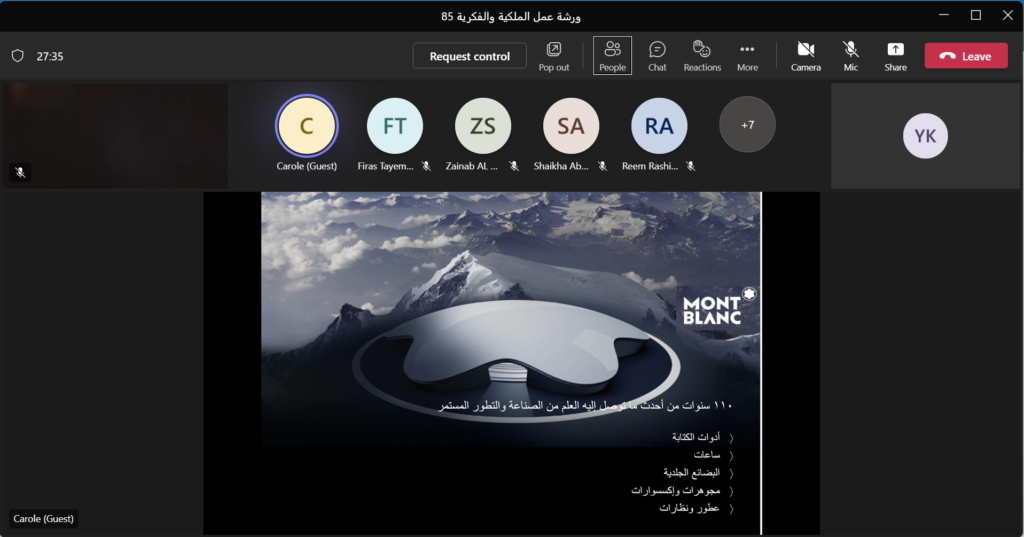This screenshot has width=1024, height=537.
Task: Toggle the Camera on
Action: point(805,56)
